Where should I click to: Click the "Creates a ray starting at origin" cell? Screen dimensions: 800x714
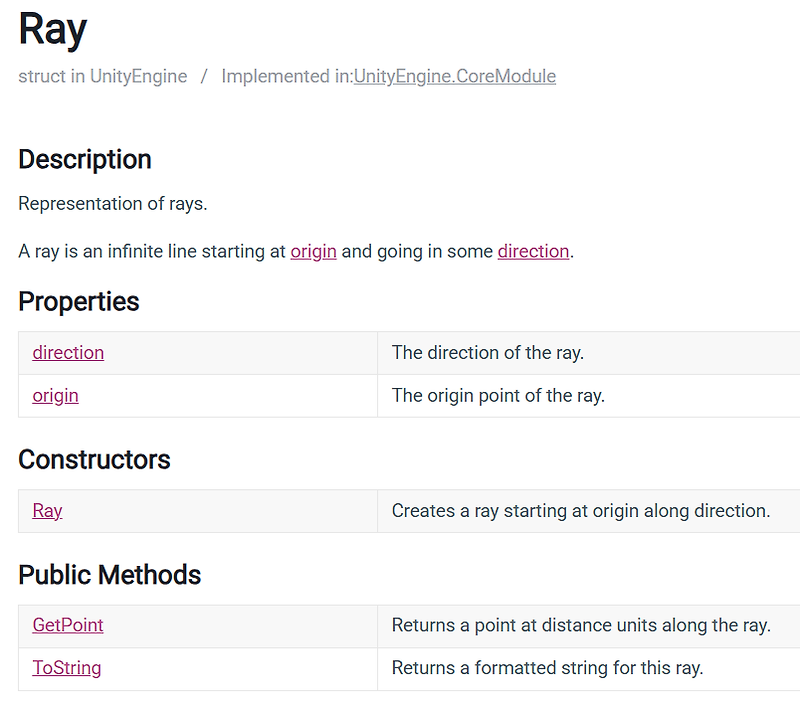pyautogui.click(x=581, y=510)
